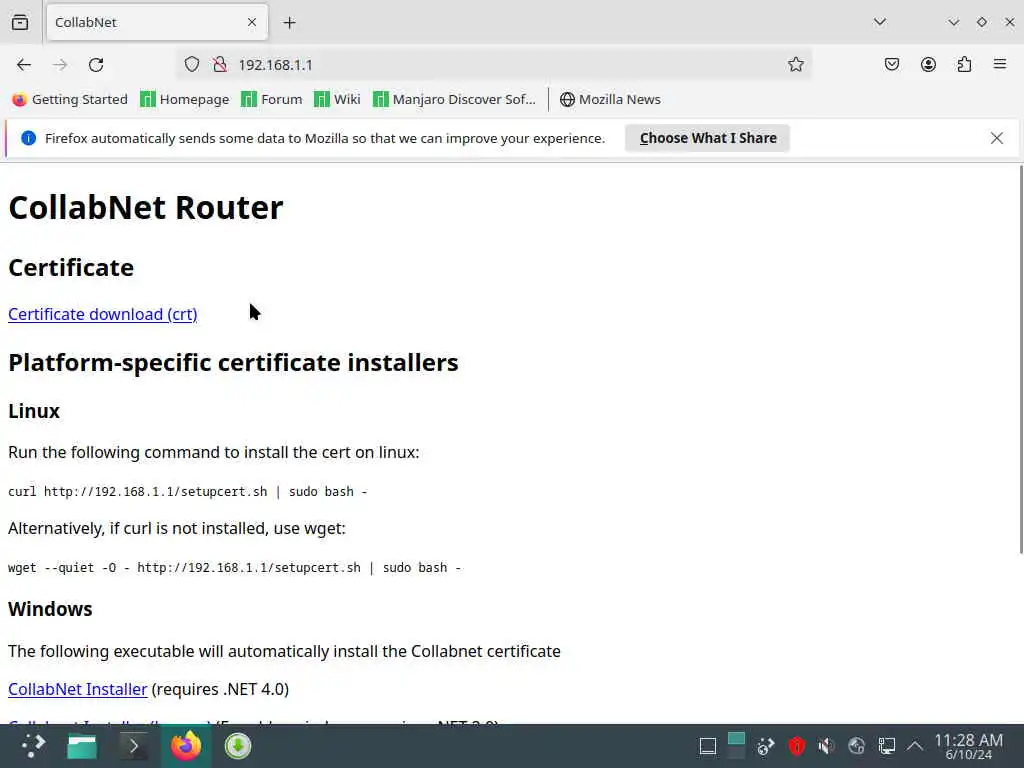Open the green download app in taskbar
The height and width of the screenshot is (768, 1024).
(238, 746)
